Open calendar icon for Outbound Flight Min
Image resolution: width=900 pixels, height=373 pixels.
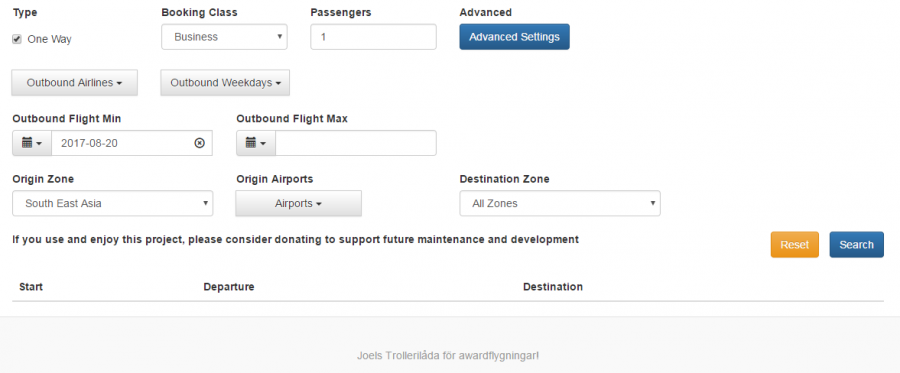click(32, 143)
